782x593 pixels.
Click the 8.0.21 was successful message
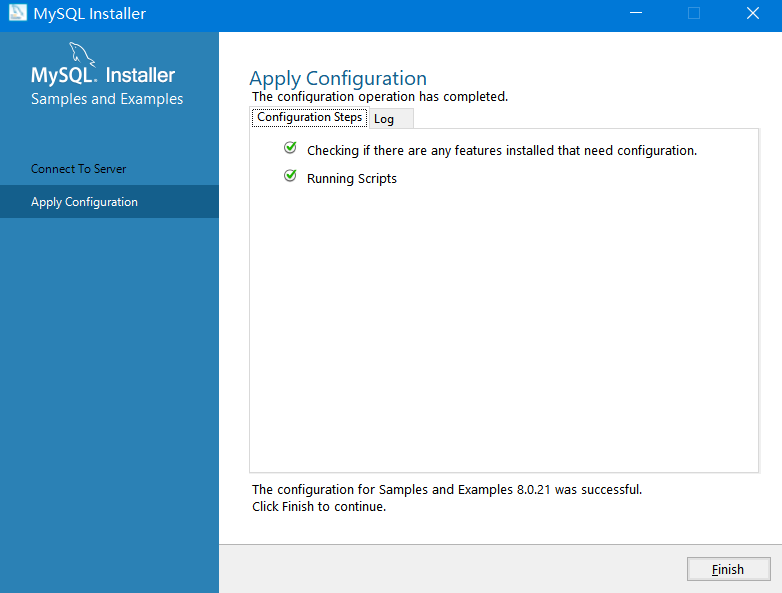click(447, 490)
